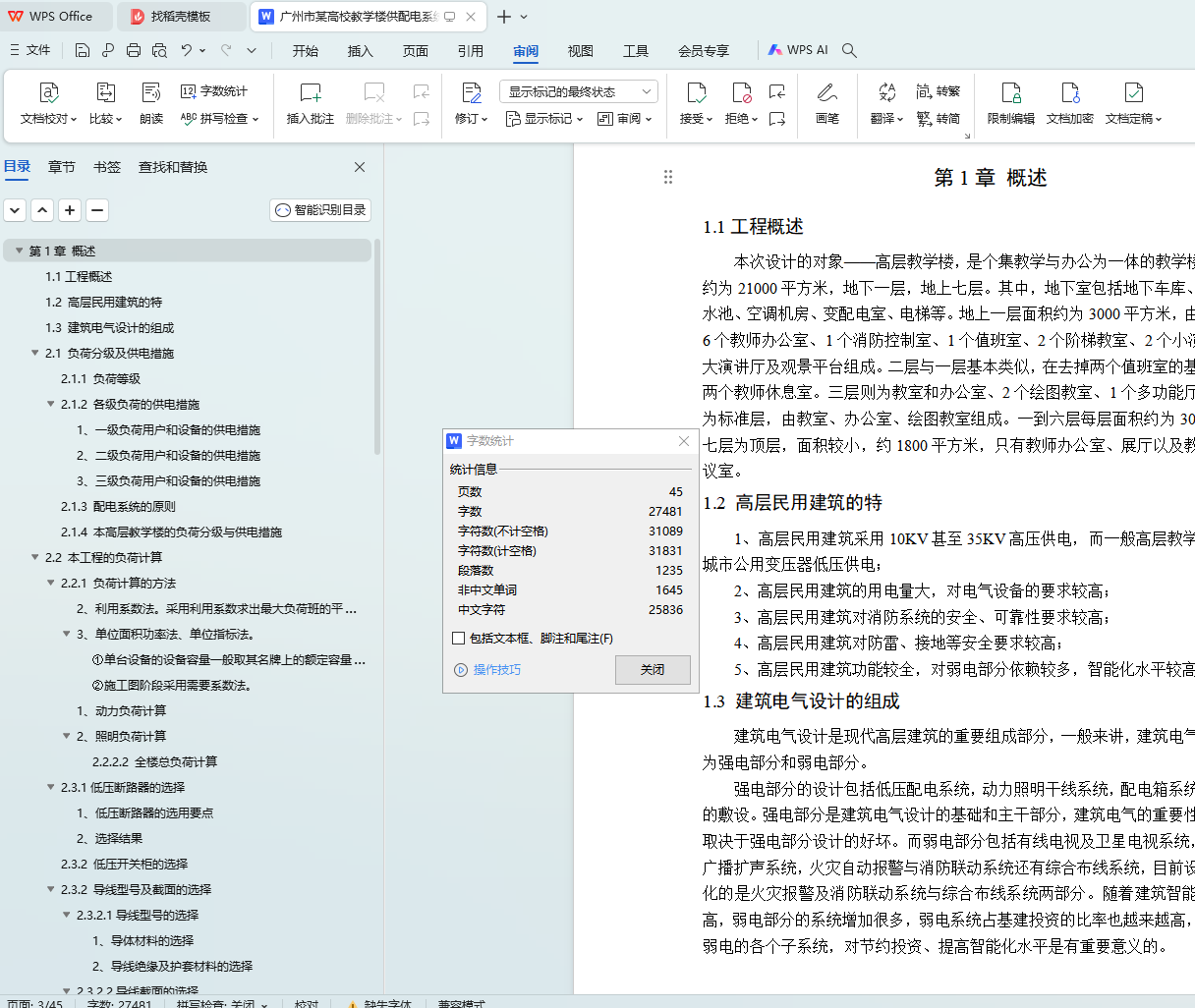Image resolution: width=1195 pixels, height=1008 pixels.
Task: Click 文档加密 document encryption
Action: (x=1070, y=103)
